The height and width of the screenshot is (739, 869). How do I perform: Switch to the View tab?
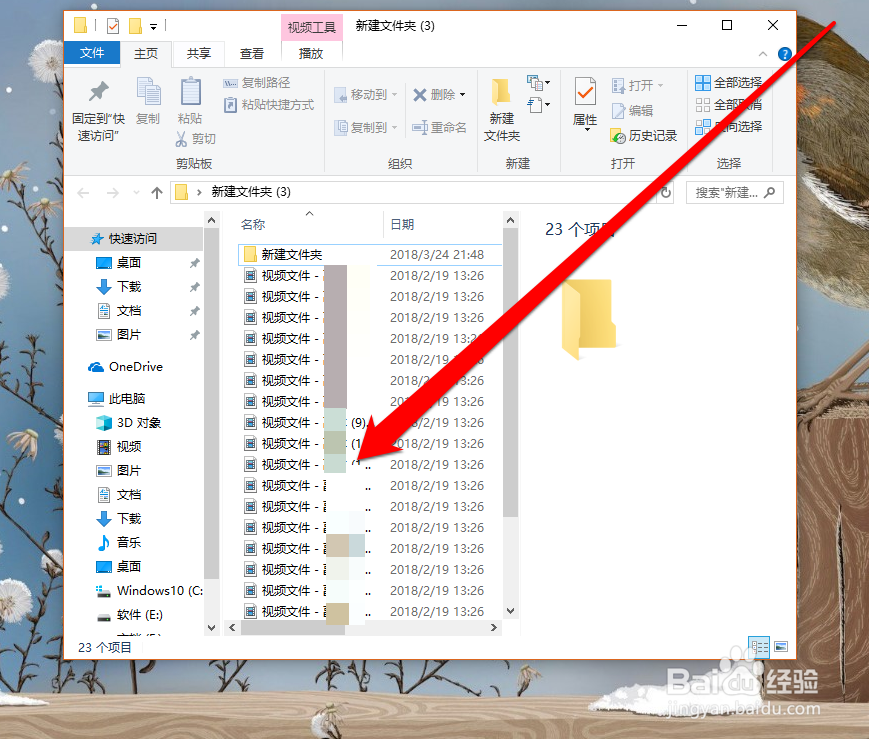tap(252, 54)
